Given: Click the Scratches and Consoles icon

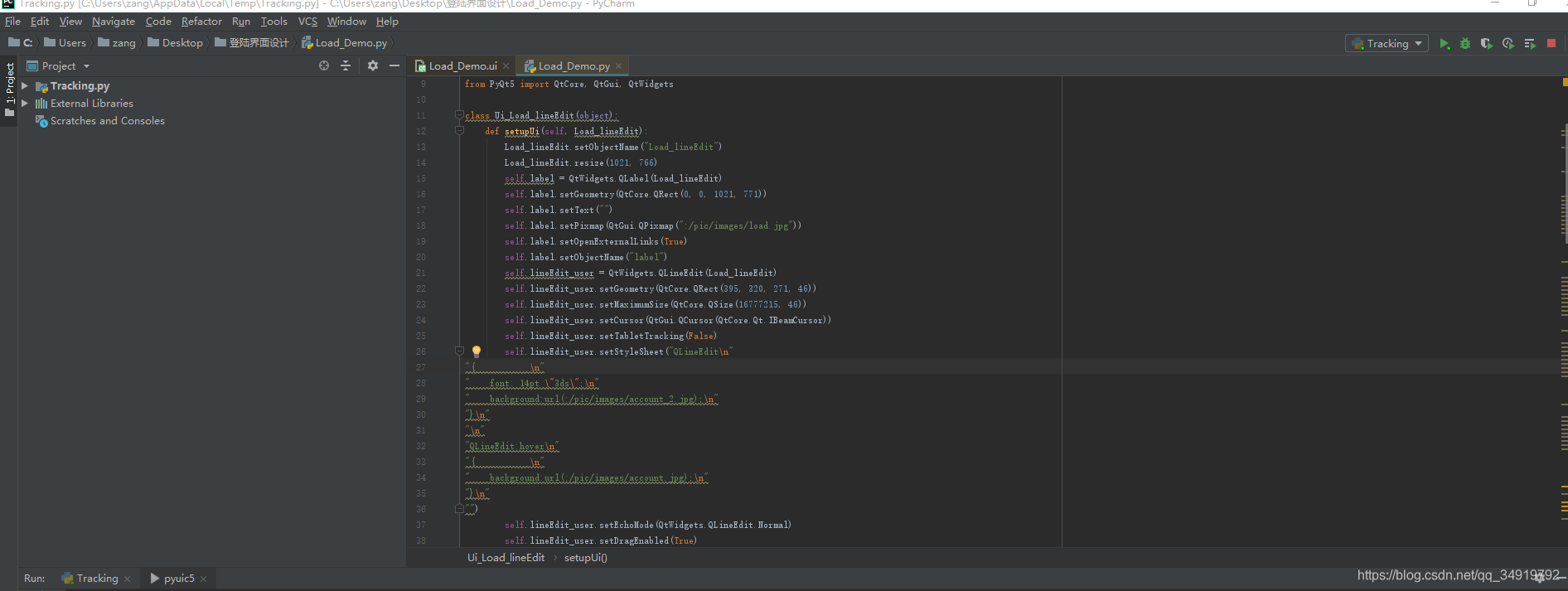Looking at the screenshot, I should pos(41,121).
